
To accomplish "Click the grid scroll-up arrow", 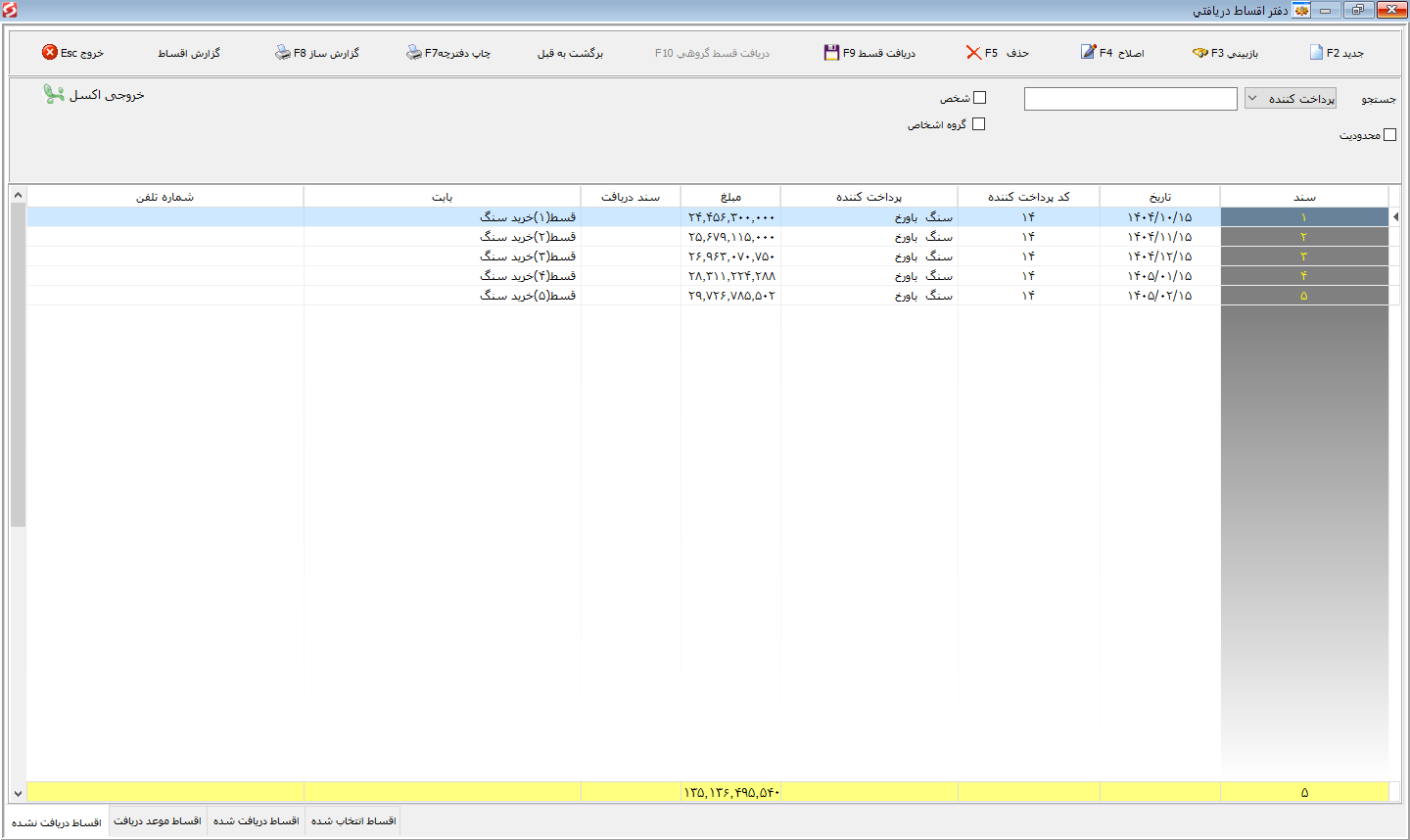I will 18,196.
